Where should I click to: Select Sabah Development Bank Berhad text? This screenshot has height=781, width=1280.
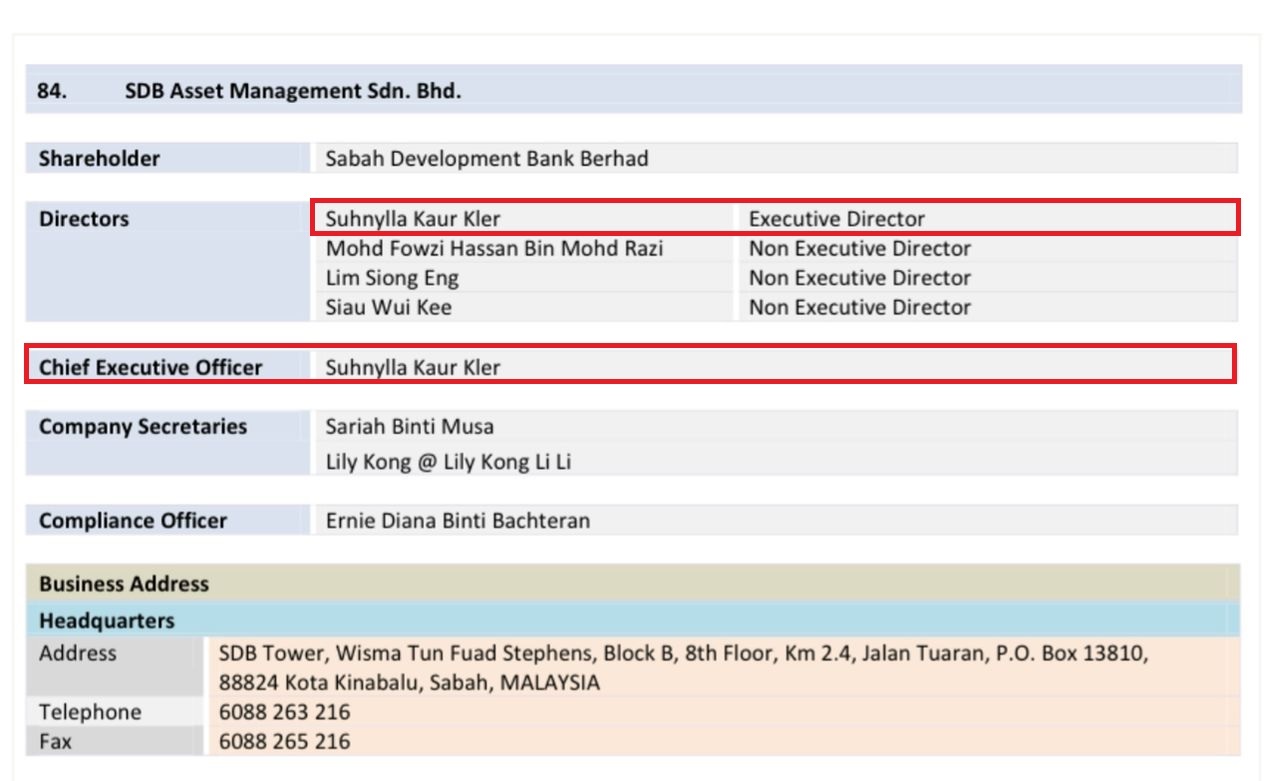[x=487, y=158]
